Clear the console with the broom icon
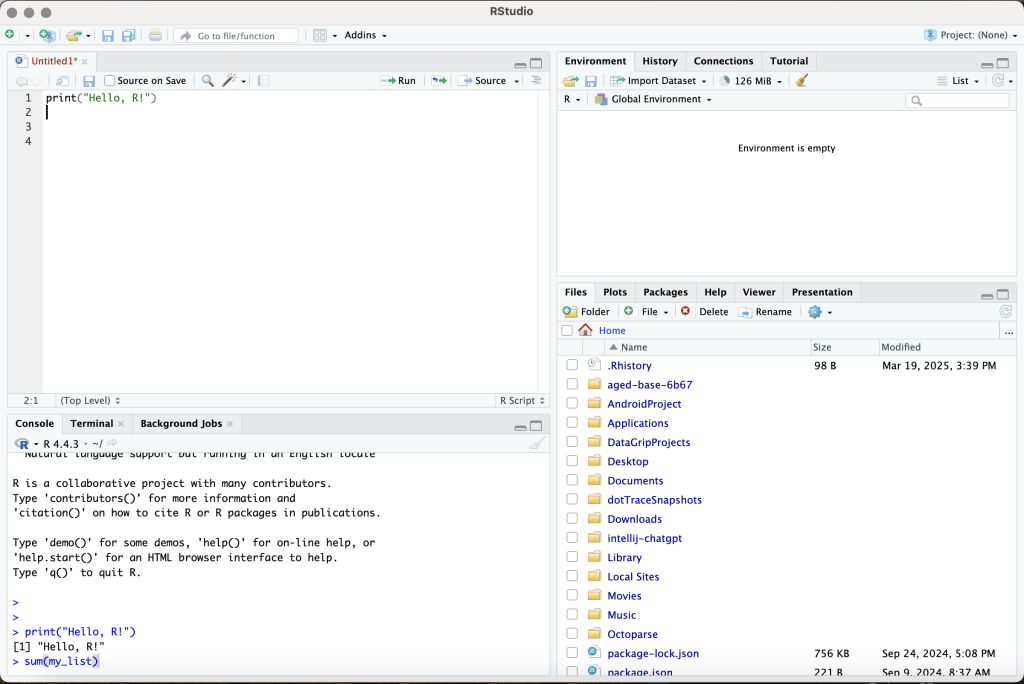This screenshot has height=684, width=1024. 537,443
